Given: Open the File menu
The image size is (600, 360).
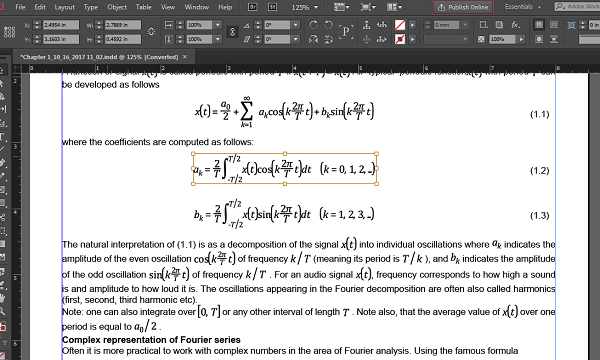Looking at the screenshot, I should pos(20,7).
